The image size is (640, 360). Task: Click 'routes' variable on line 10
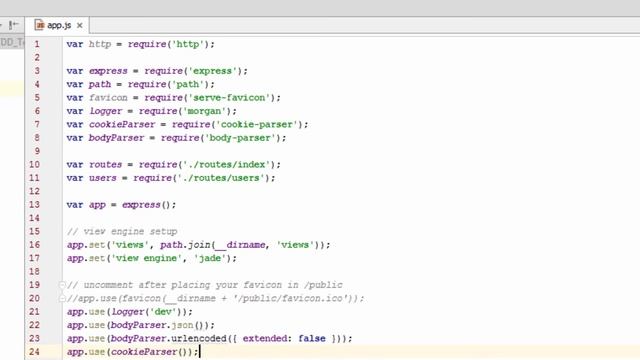(106, 164)
